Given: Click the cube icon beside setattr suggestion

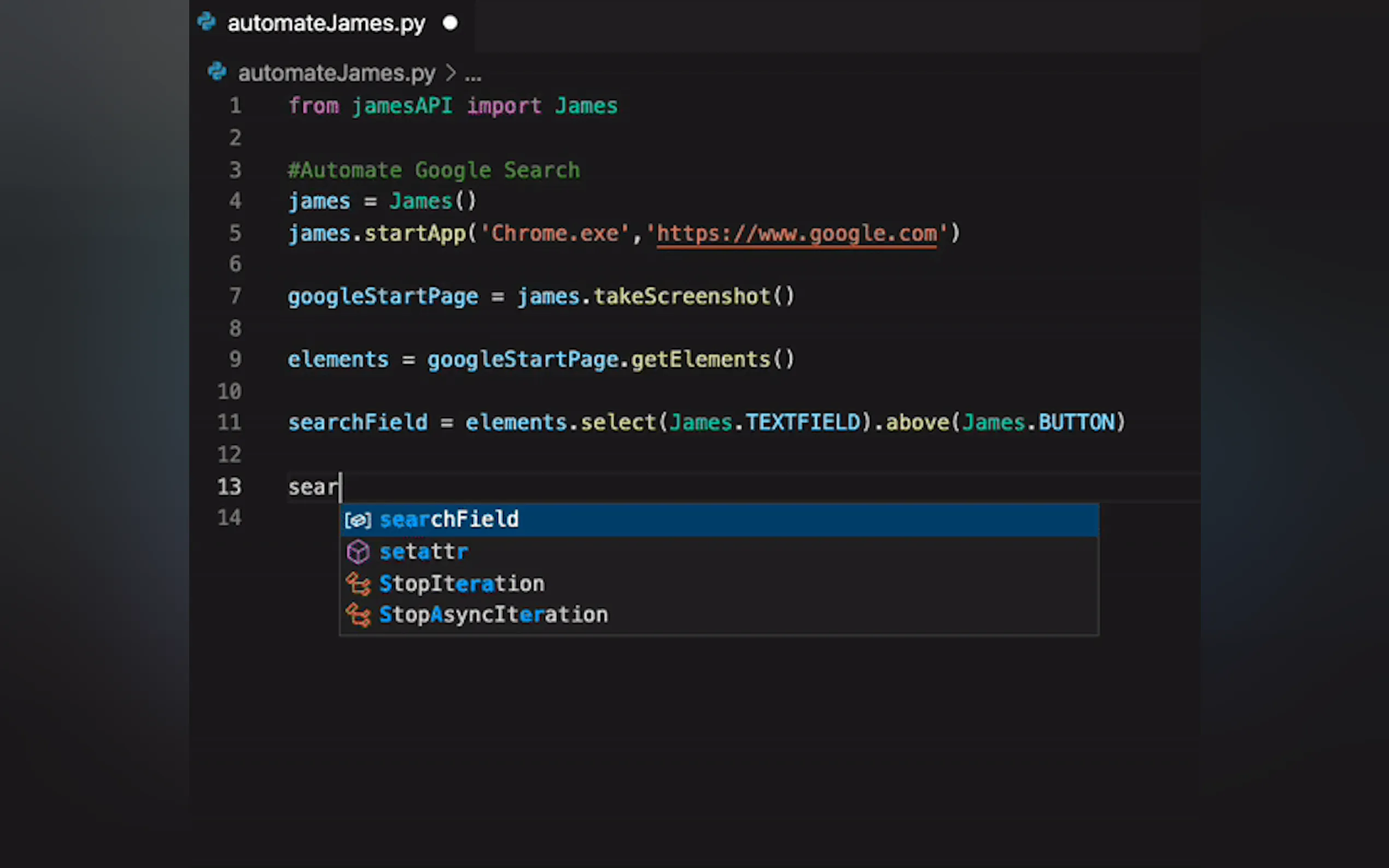Looking at the screenshot, I should (x=358, y=552).
